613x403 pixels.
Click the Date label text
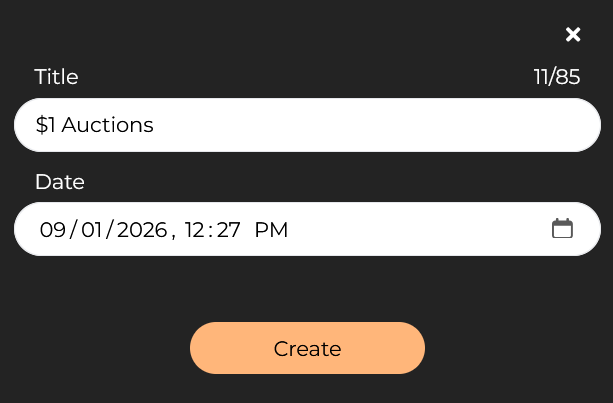[60, 182]
